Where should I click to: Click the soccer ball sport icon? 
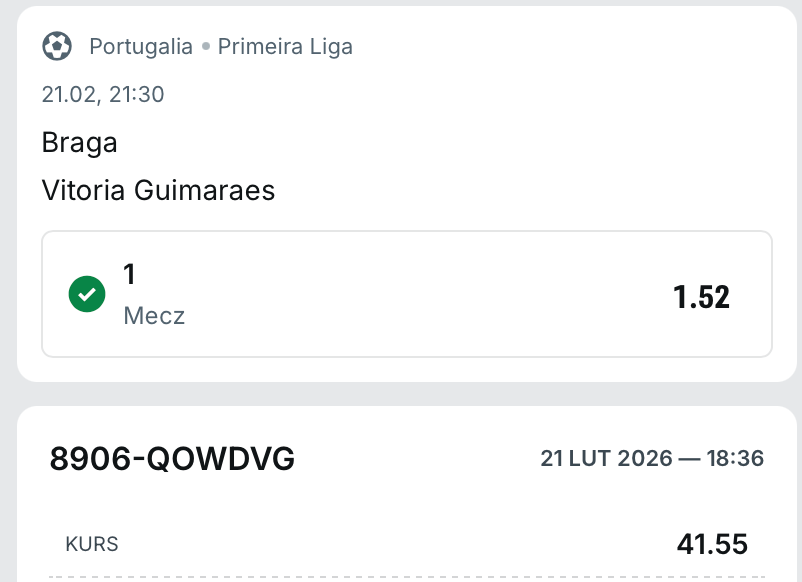[x=57, y=46]
